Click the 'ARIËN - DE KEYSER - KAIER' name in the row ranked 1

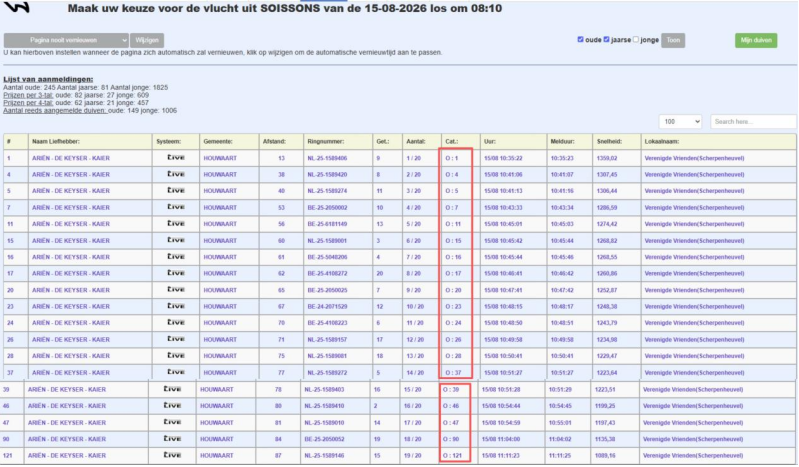click(x=71, y=158)
